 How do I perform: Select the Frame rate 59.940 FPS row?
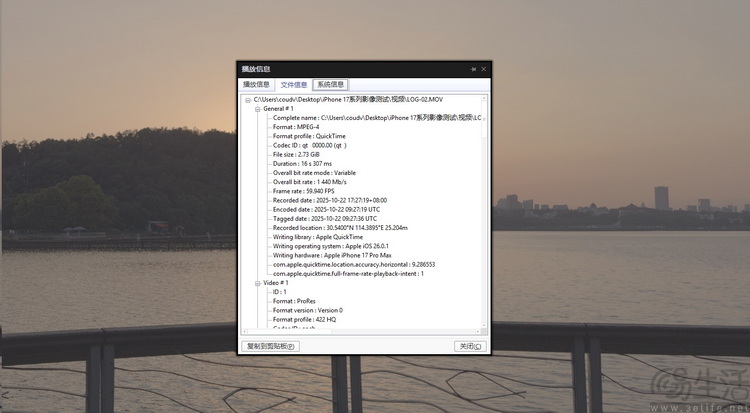(x=303, y=191)
